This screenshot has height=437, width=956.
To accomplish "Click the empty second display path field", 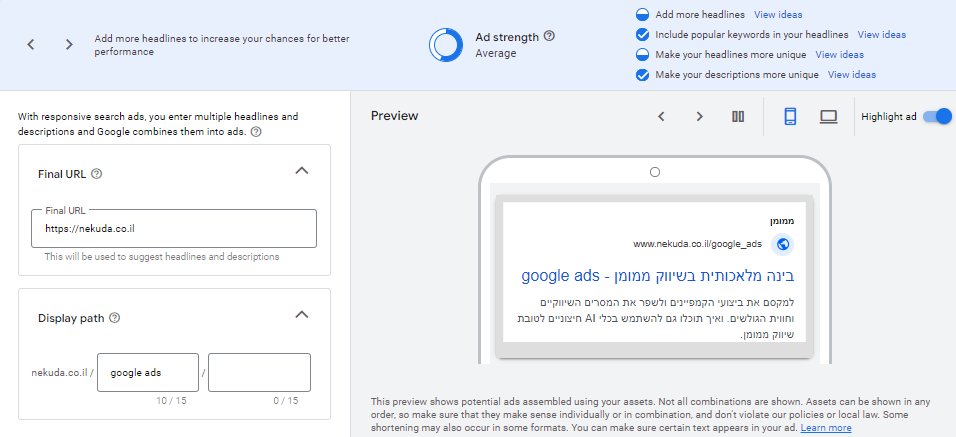I will pos(259,373).
